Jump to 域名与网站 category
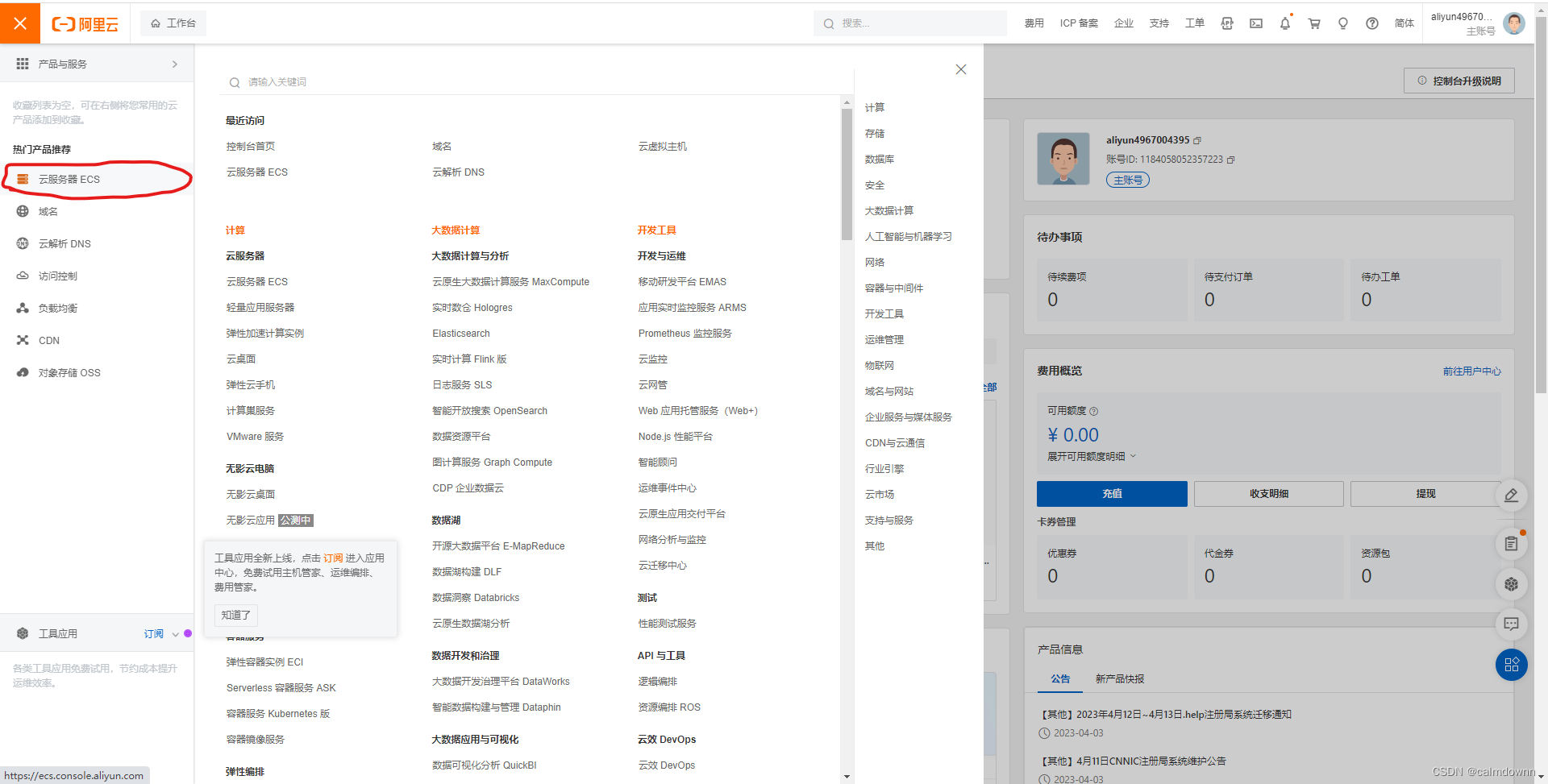Viewport: 1548px width, 784px height. (x=889, y=391)
